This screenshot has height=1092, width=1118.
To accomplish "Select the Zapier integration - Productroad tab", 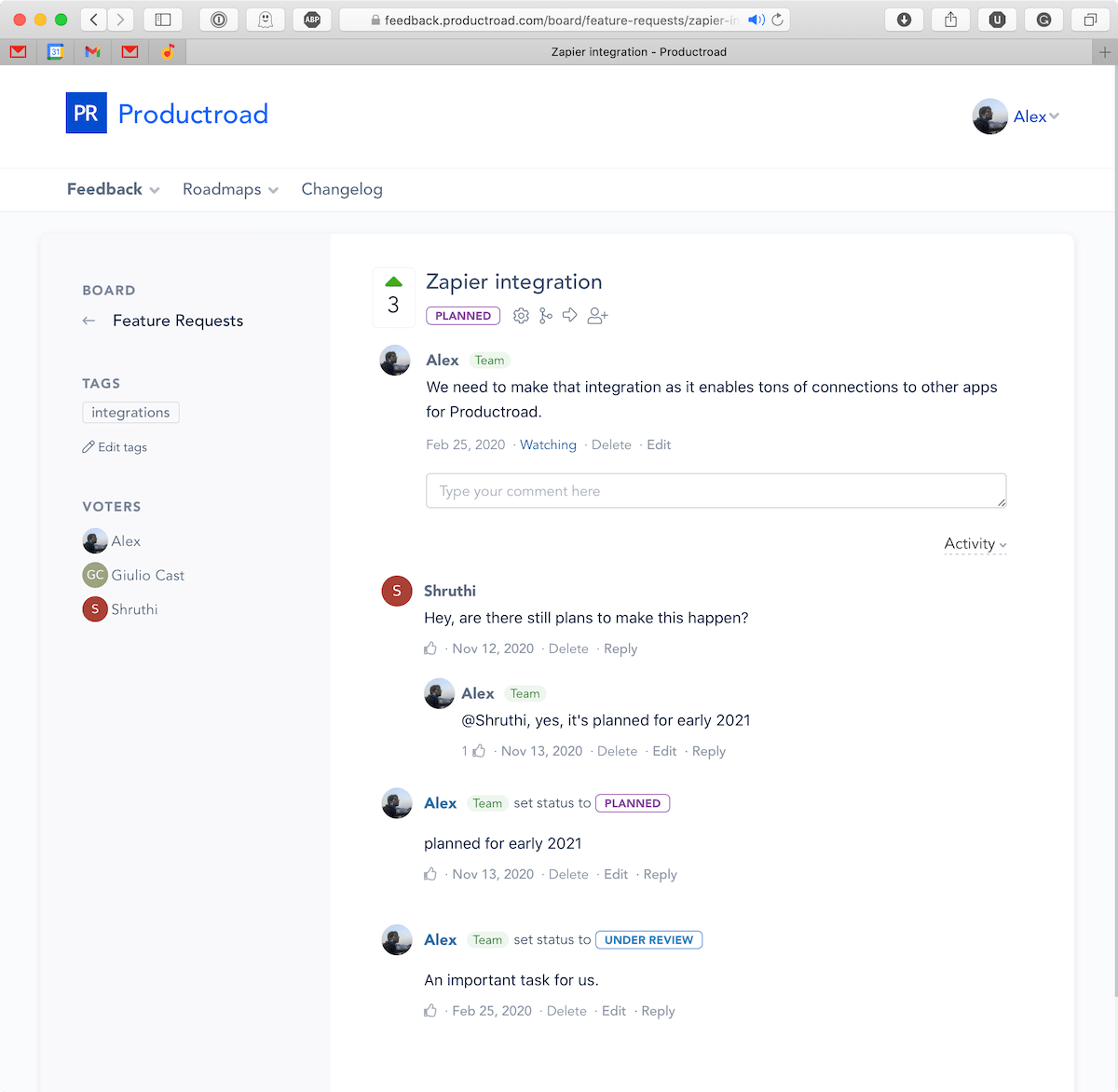I will point(639,52).
